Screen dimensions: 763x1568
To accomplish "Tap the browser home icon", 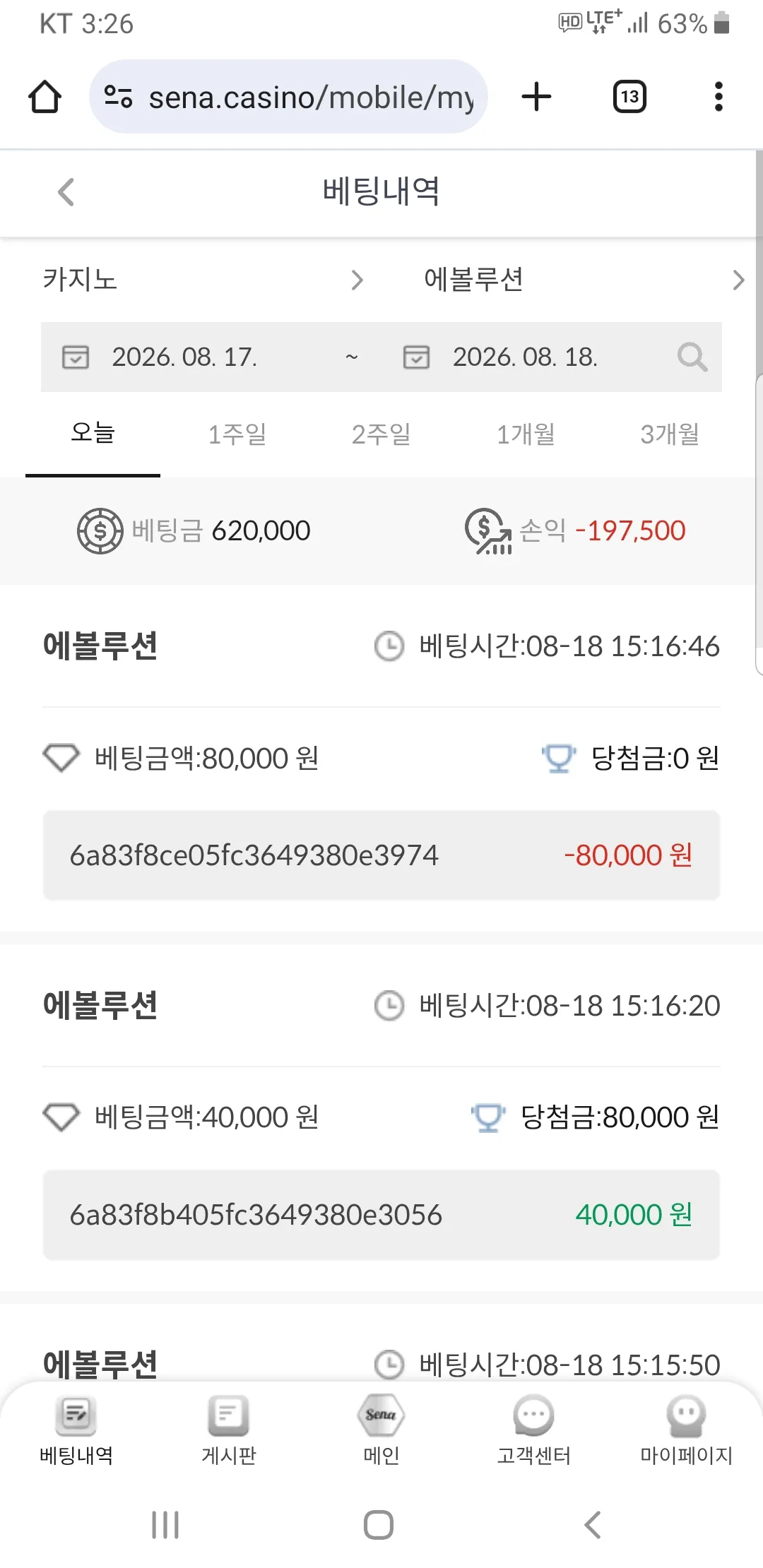I will pyautogui.click(x=45, y=97).
